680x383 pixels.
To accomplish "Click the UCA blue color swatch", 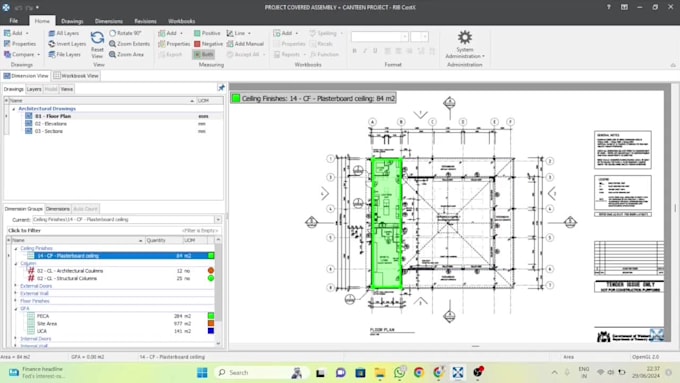I will pos(211,331).
